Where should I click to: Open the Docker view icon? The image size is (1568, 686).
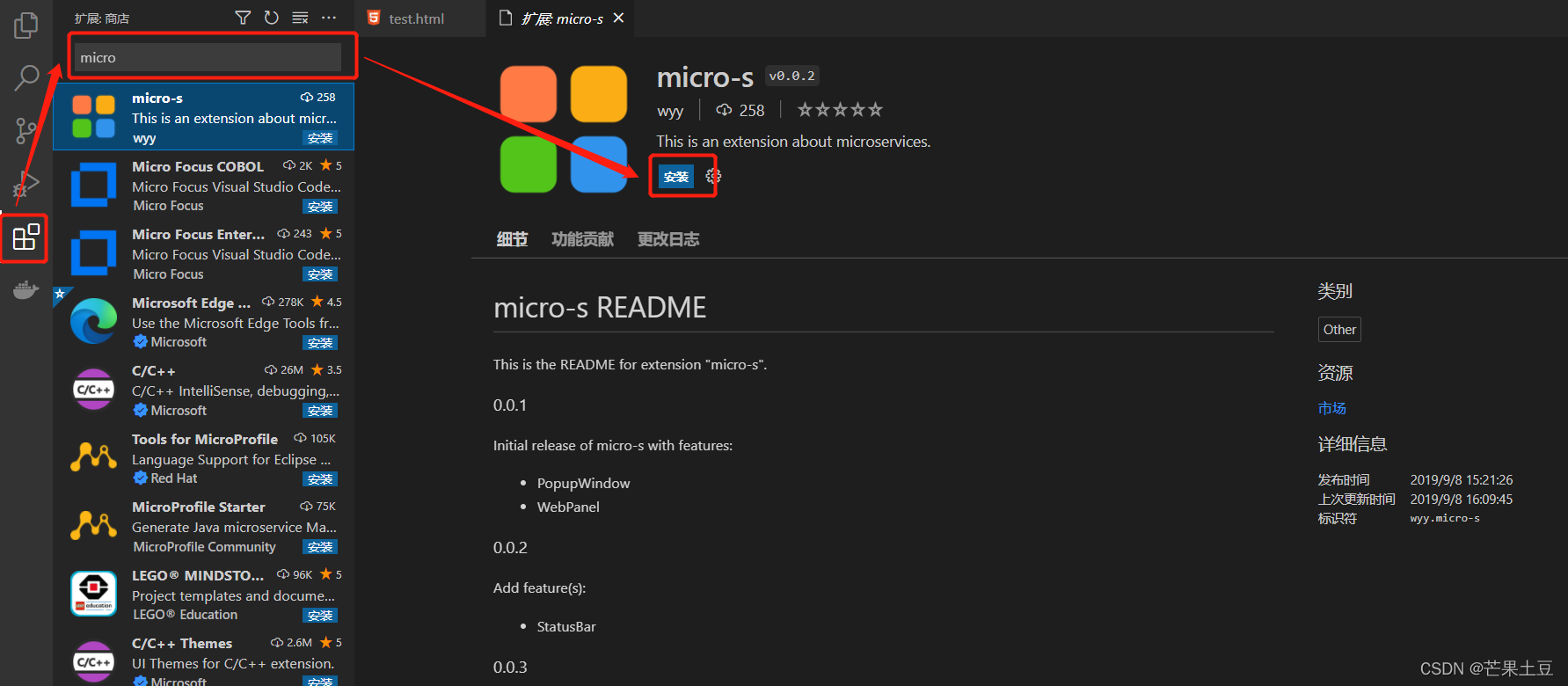26,289
